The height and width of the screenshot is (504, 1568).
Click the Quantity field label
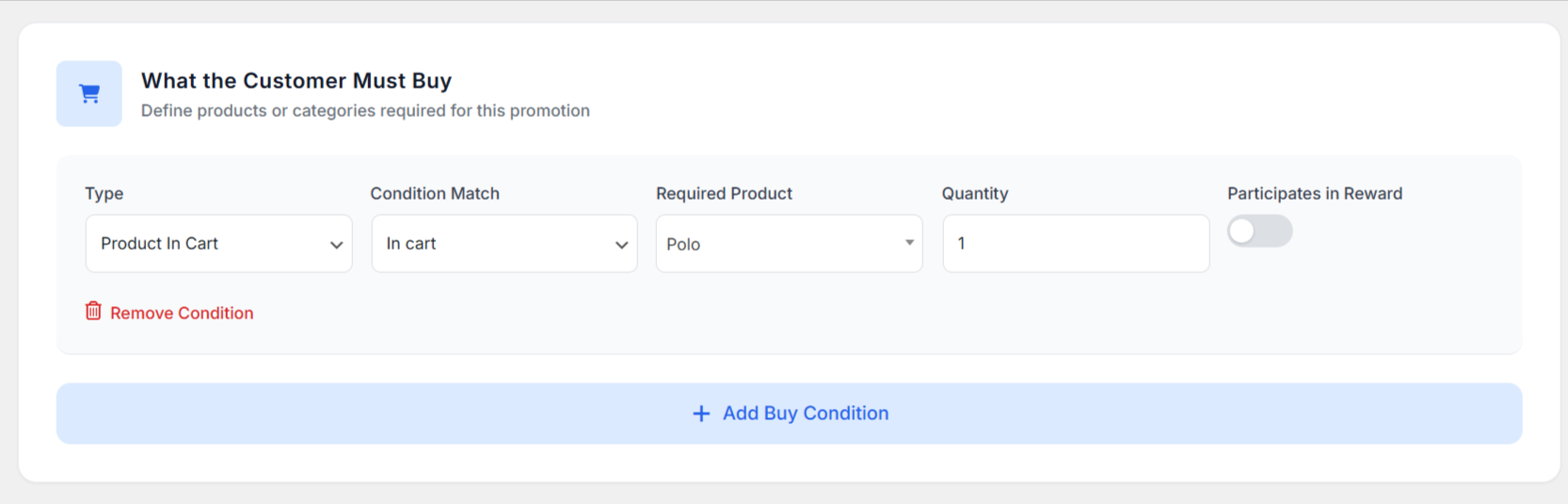(x=974, y=193)
